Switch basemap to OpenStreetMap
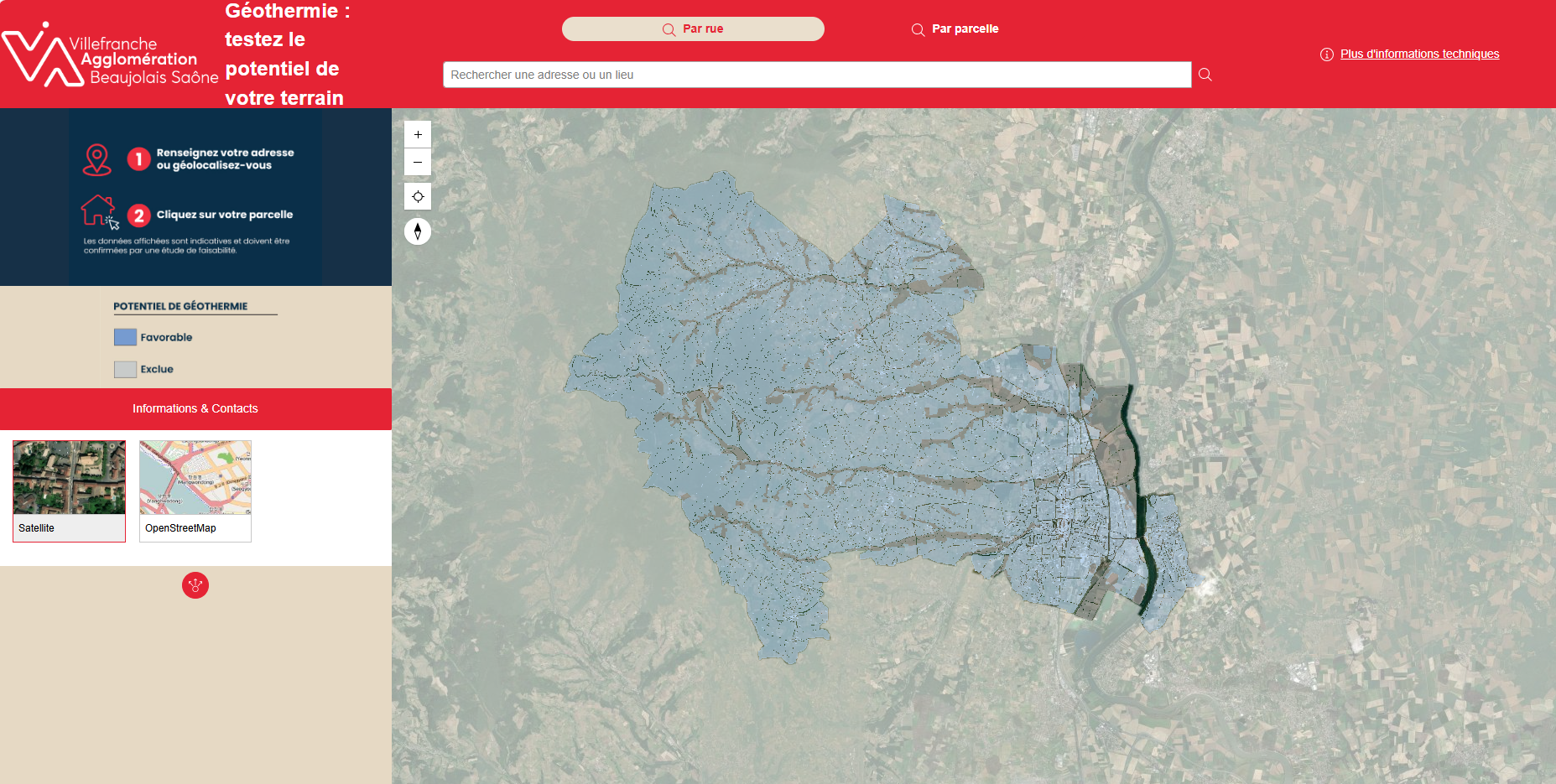The width and height of the screenshot is (1556, 784). pos(195,491)
